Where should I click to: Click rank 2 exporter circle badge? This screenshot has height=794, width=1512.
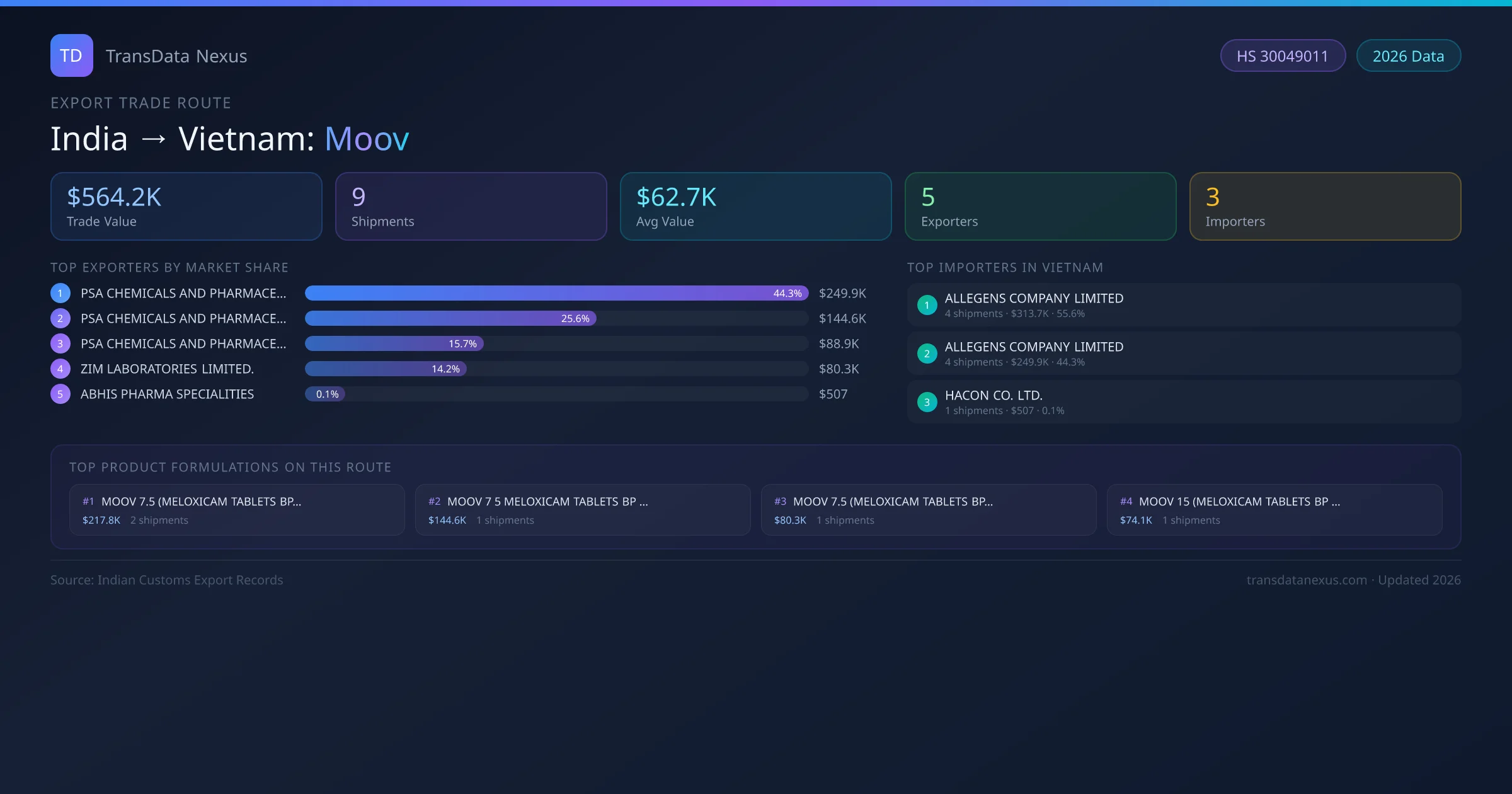point(60,318)
